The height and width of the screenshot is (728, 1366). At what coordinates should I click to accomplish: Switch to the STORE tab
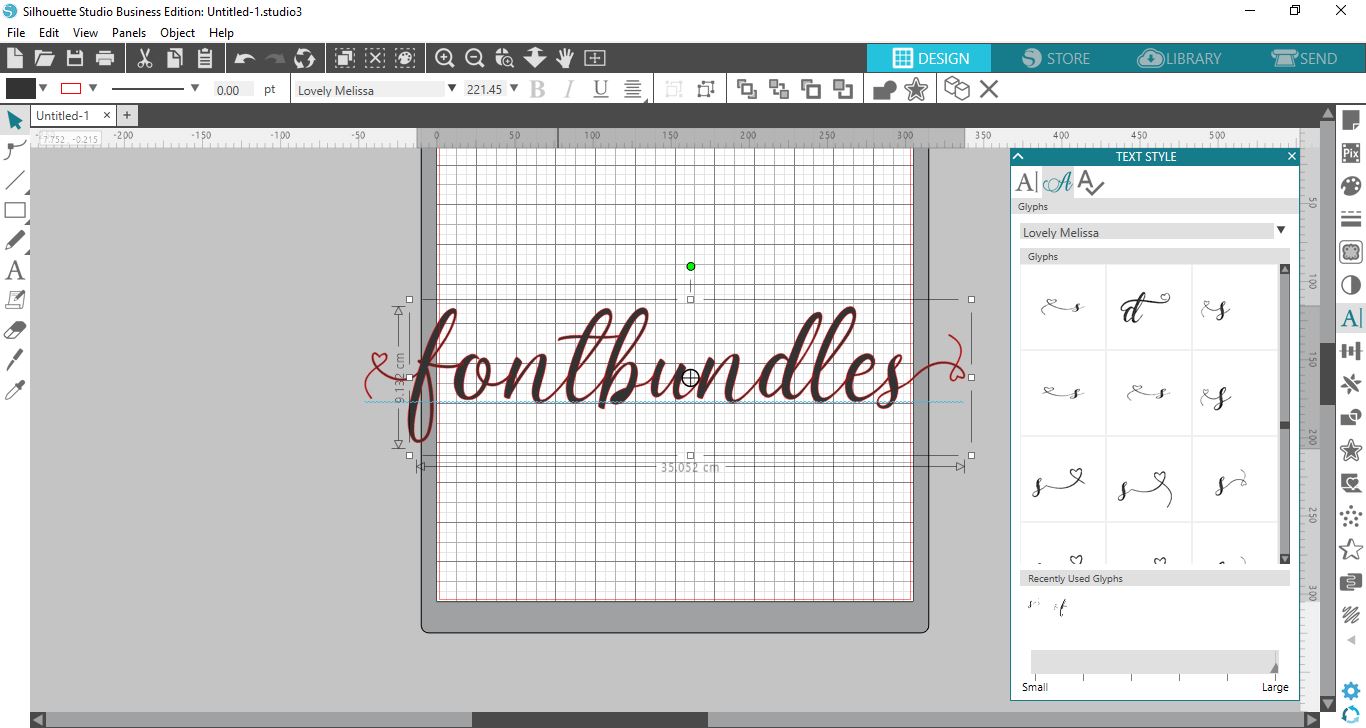[x=1056, y=58]
